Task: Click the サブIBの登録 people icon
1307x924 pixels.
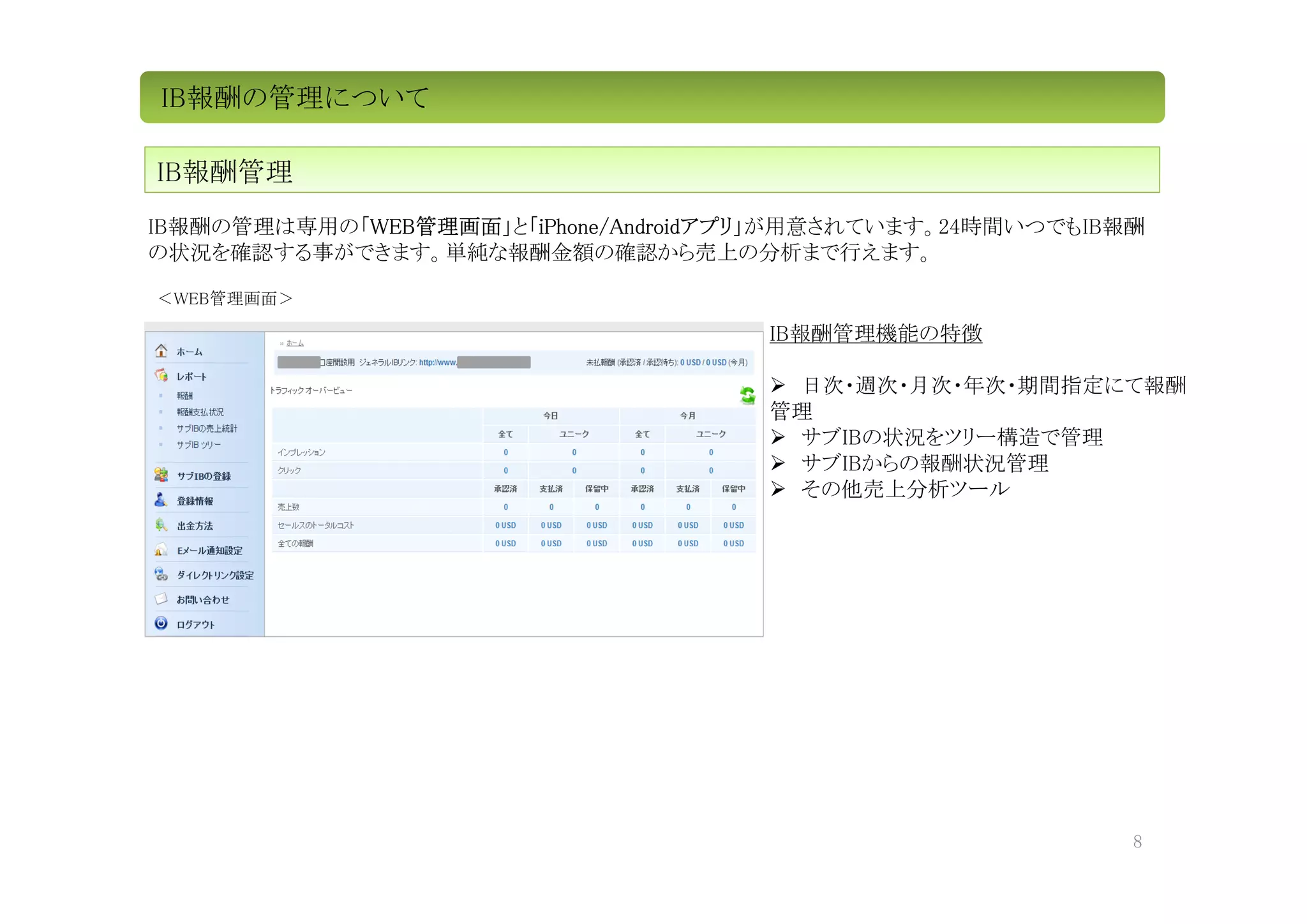Action: pos(161,475)
